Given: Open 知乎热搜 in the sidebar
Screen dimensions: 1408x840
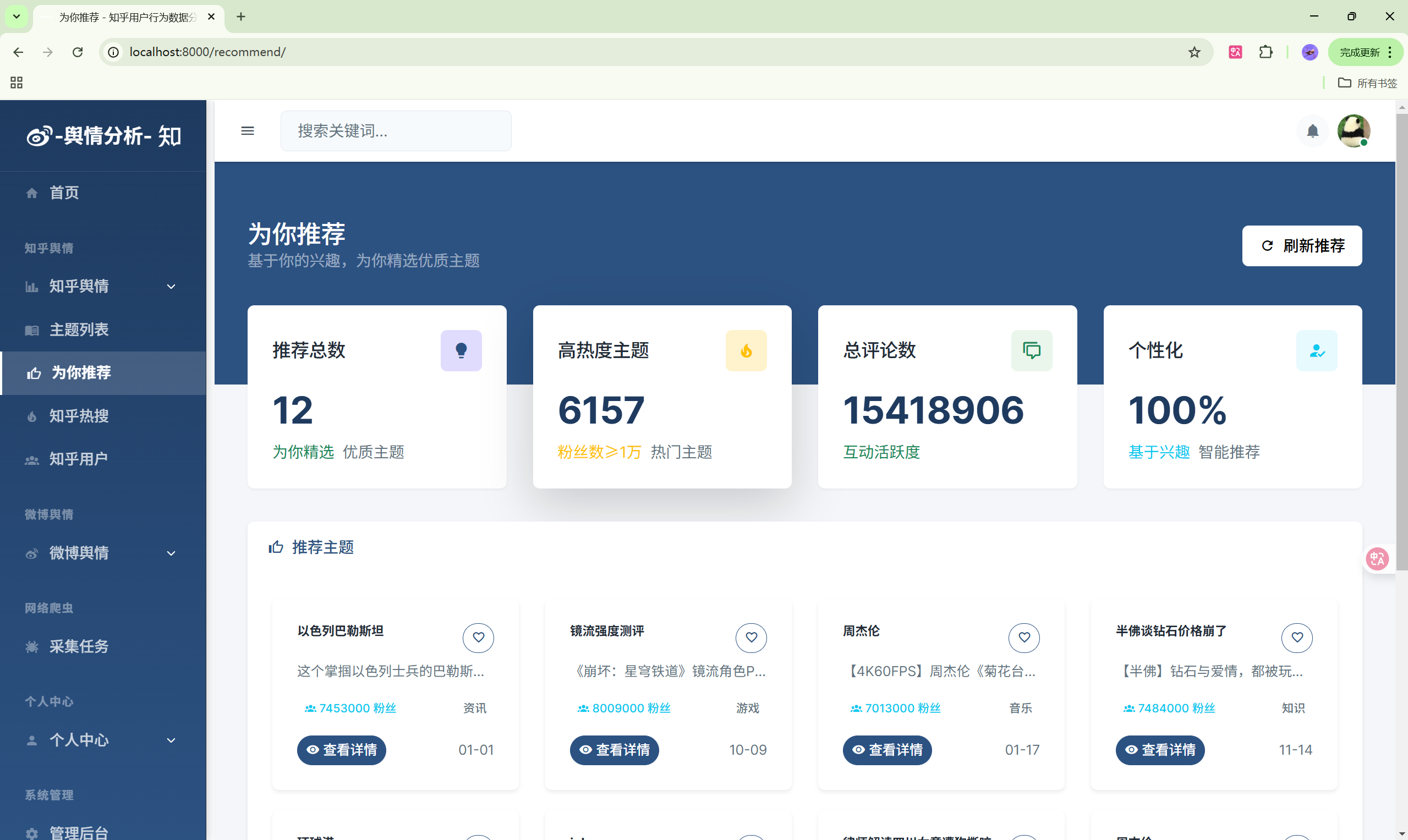Looking at the screenshot, I should pos(79,415).
